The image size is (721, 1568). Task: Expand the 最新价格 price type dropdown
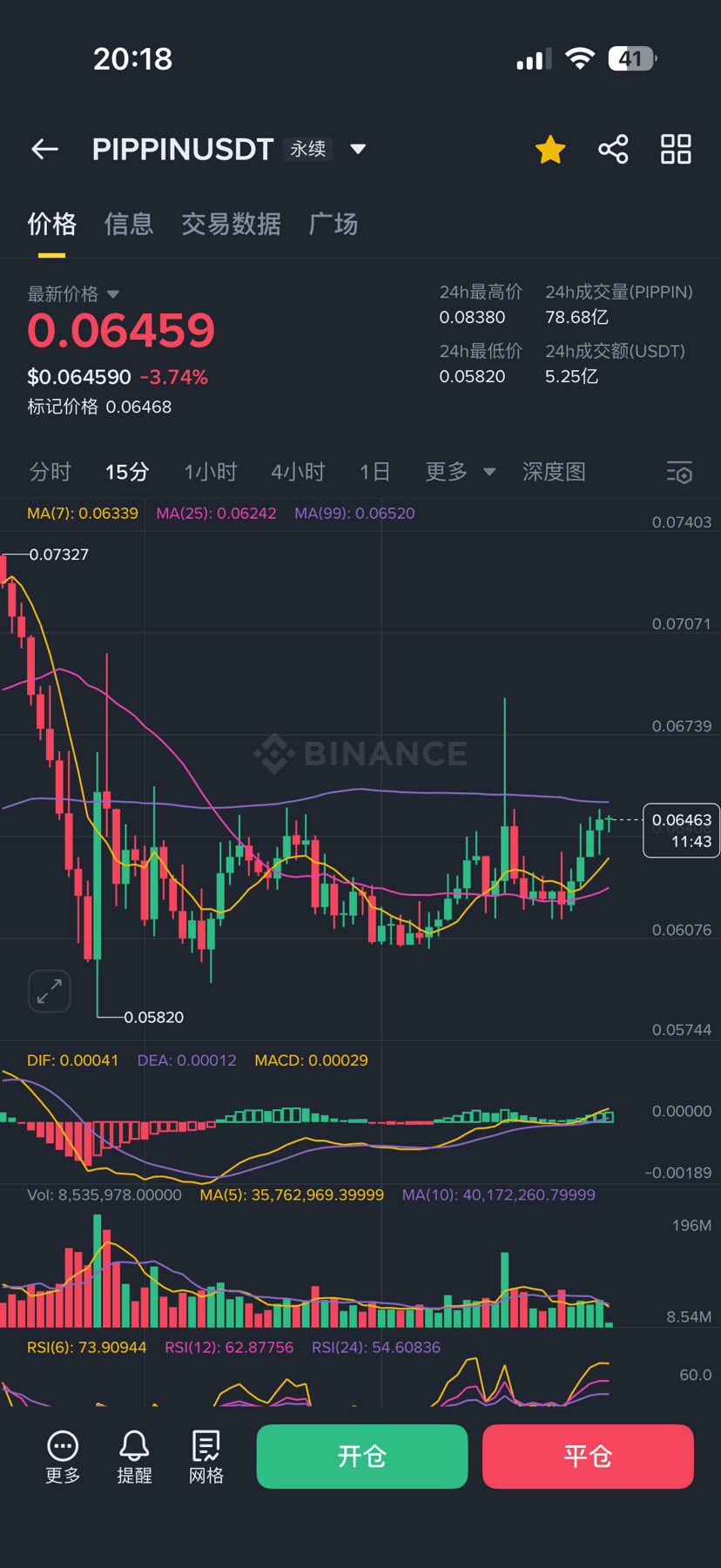(113, 294)
